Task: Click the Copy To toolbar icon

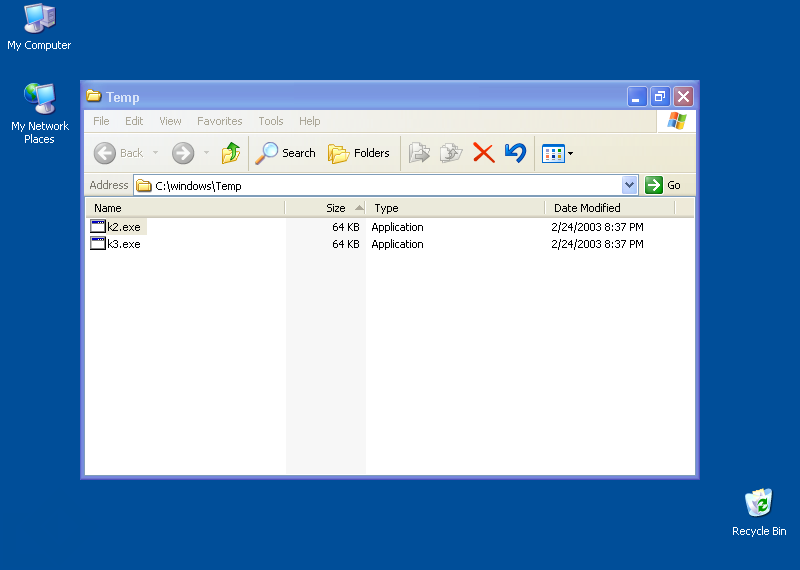Action: click(451, 153)
